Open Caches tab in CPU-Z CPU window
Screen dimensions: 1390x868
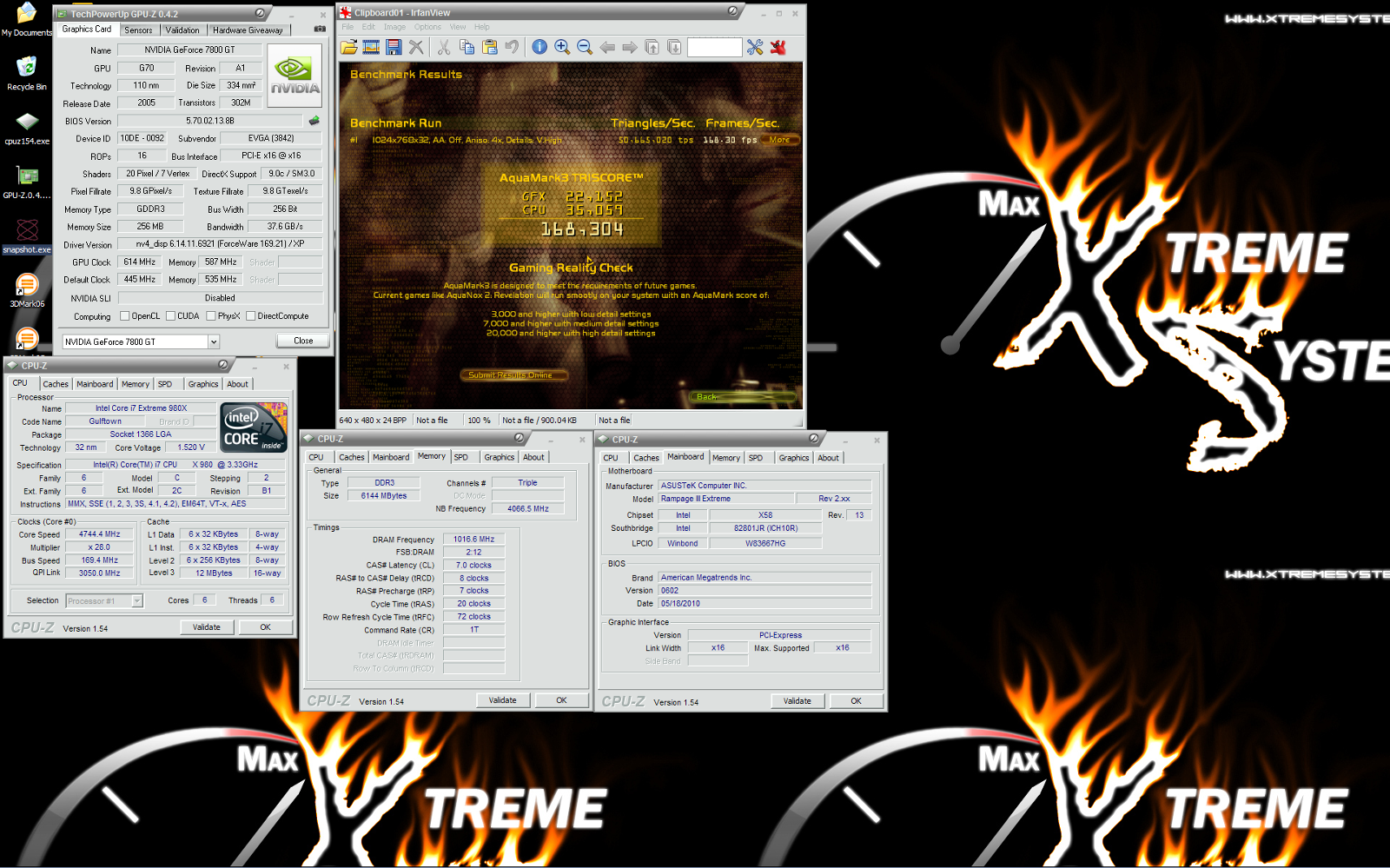[56, 384]
